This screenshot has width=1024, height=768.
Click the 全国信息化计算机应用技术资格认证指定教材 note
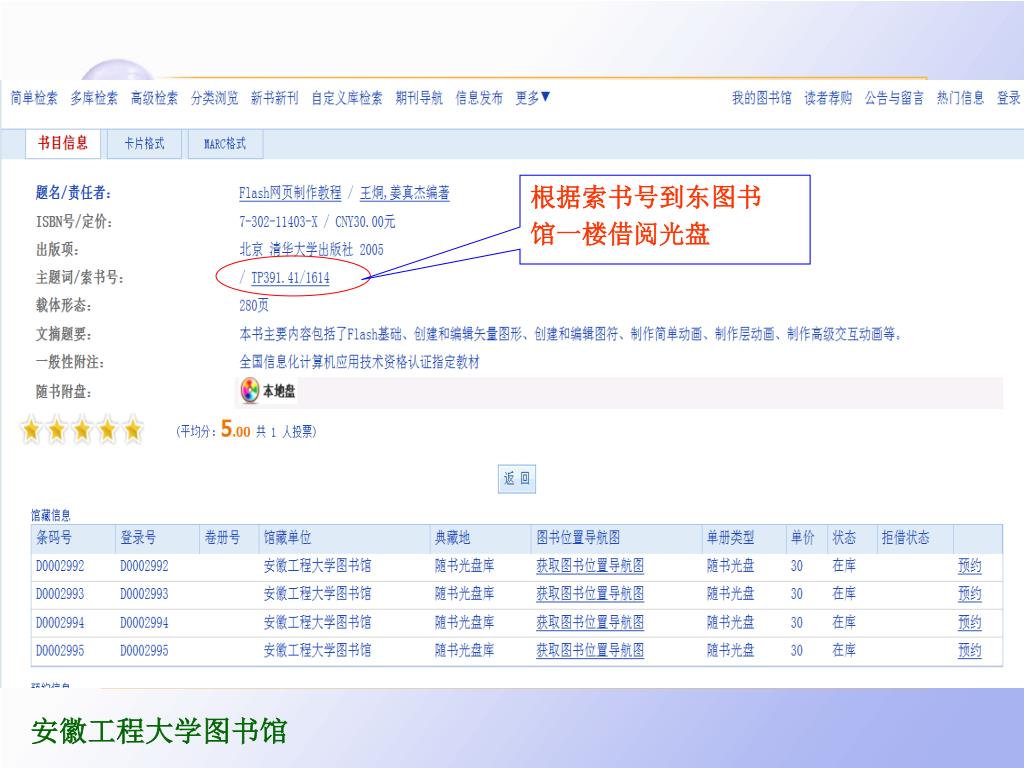(x=359, y=362)
